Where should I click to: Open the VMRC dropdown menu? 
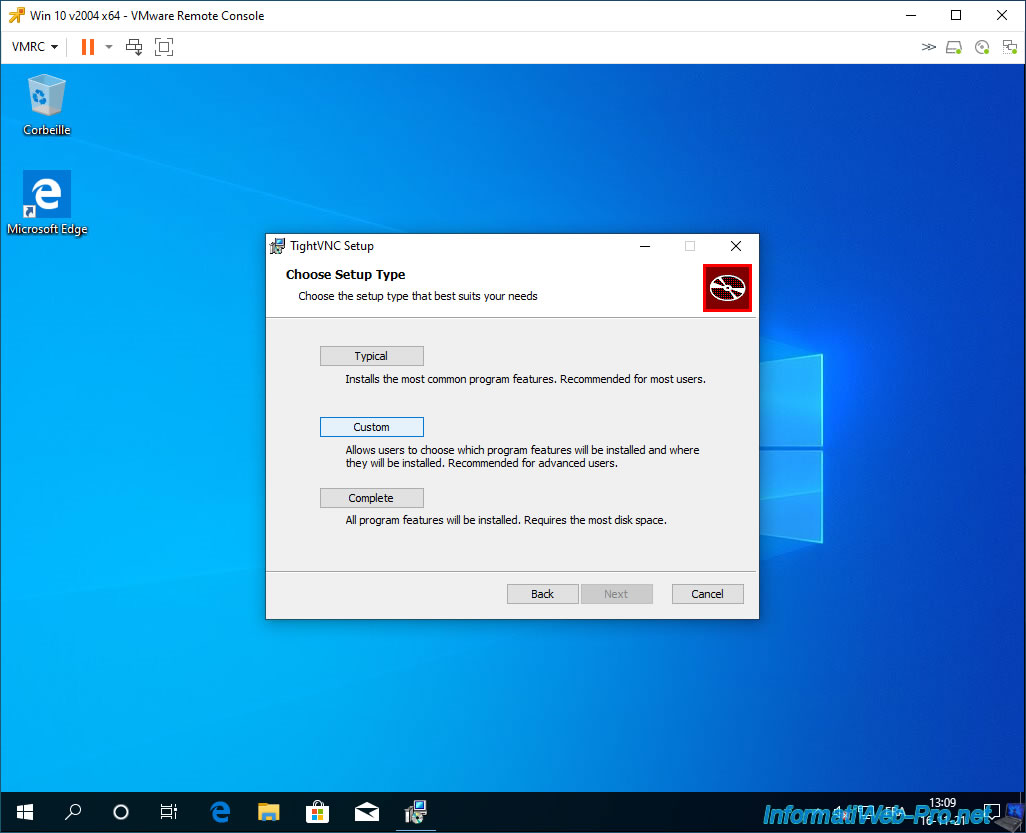(35, 47)
